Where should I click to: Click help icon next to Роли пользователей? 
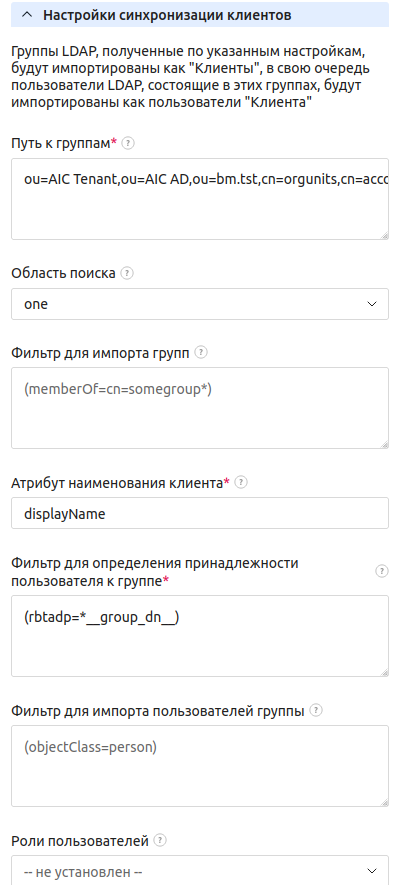(x=160, y=840)
